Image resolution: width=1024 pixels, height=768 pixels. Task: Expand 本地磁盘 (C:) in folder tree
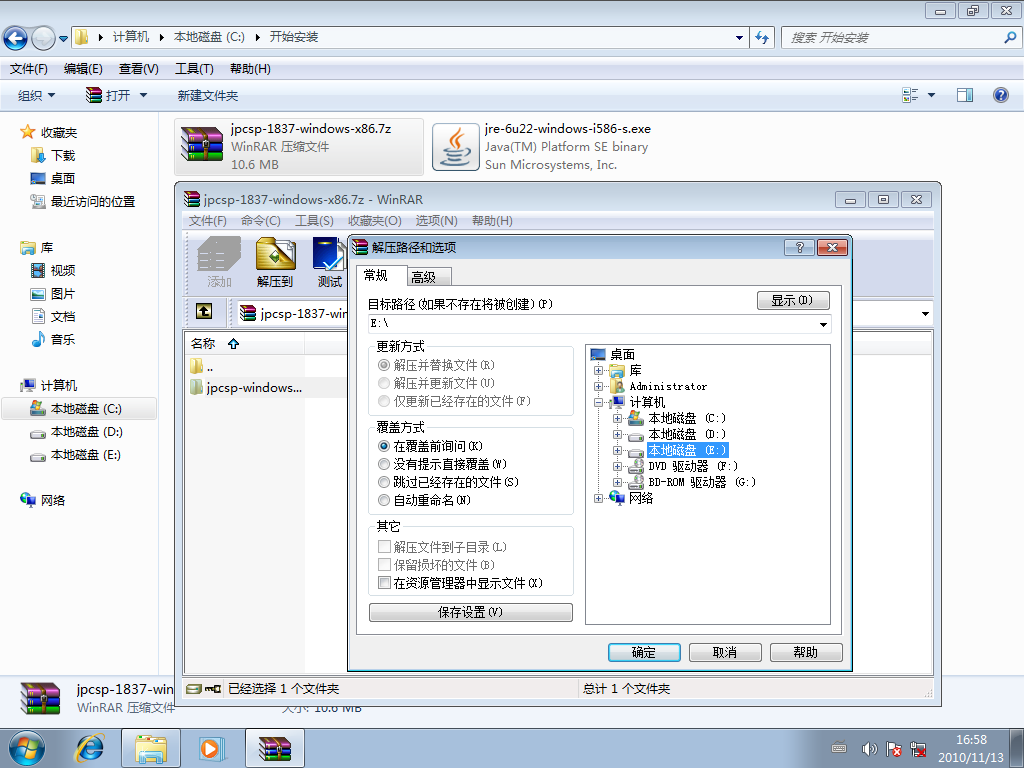click(x=617, y=419)
